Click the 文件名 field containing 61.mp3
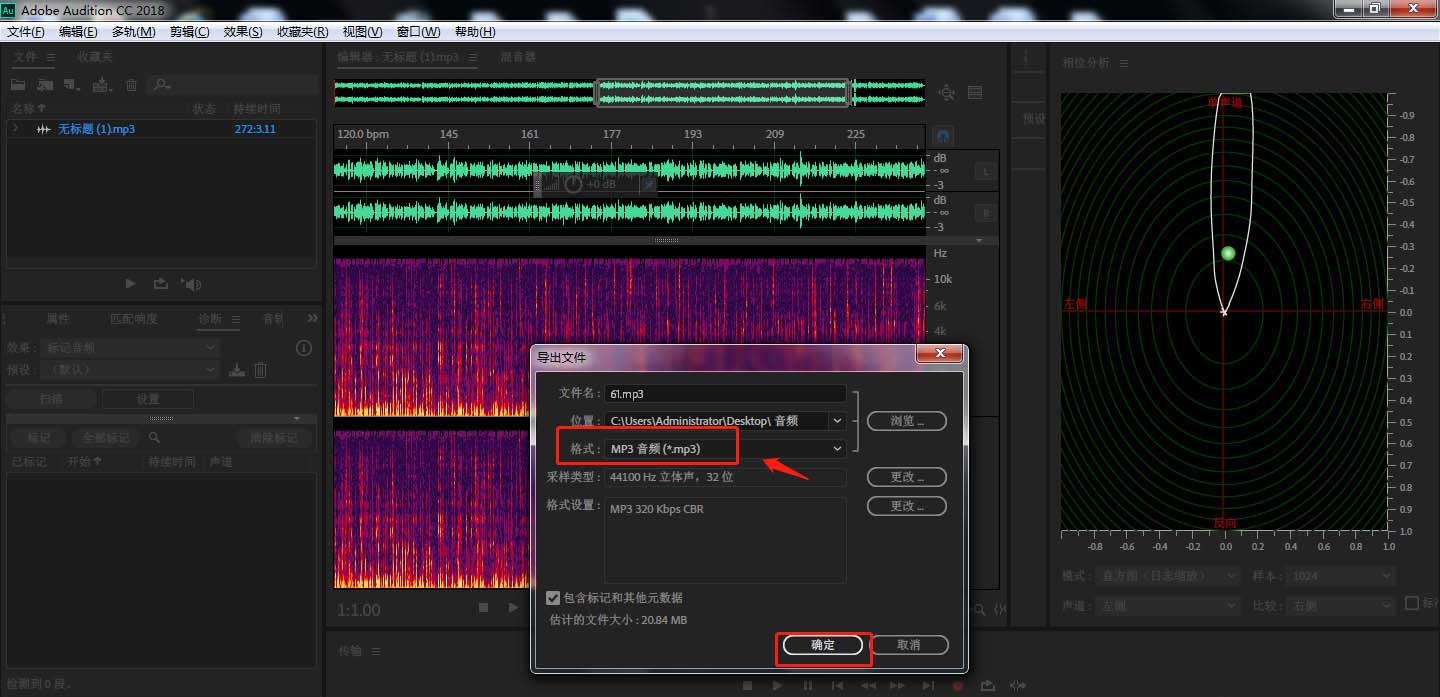Viewport: 1440px width, 697px height. click(x=725, y=394)
